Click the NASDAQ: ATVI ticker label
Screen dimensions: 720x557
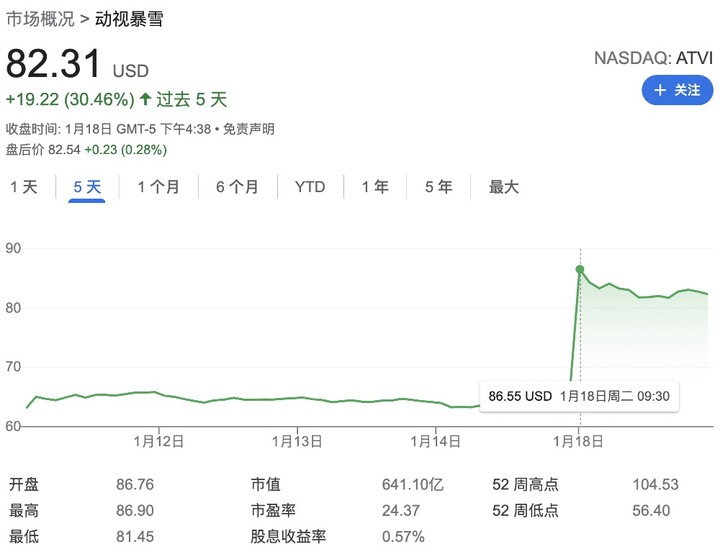click(653, 57)
